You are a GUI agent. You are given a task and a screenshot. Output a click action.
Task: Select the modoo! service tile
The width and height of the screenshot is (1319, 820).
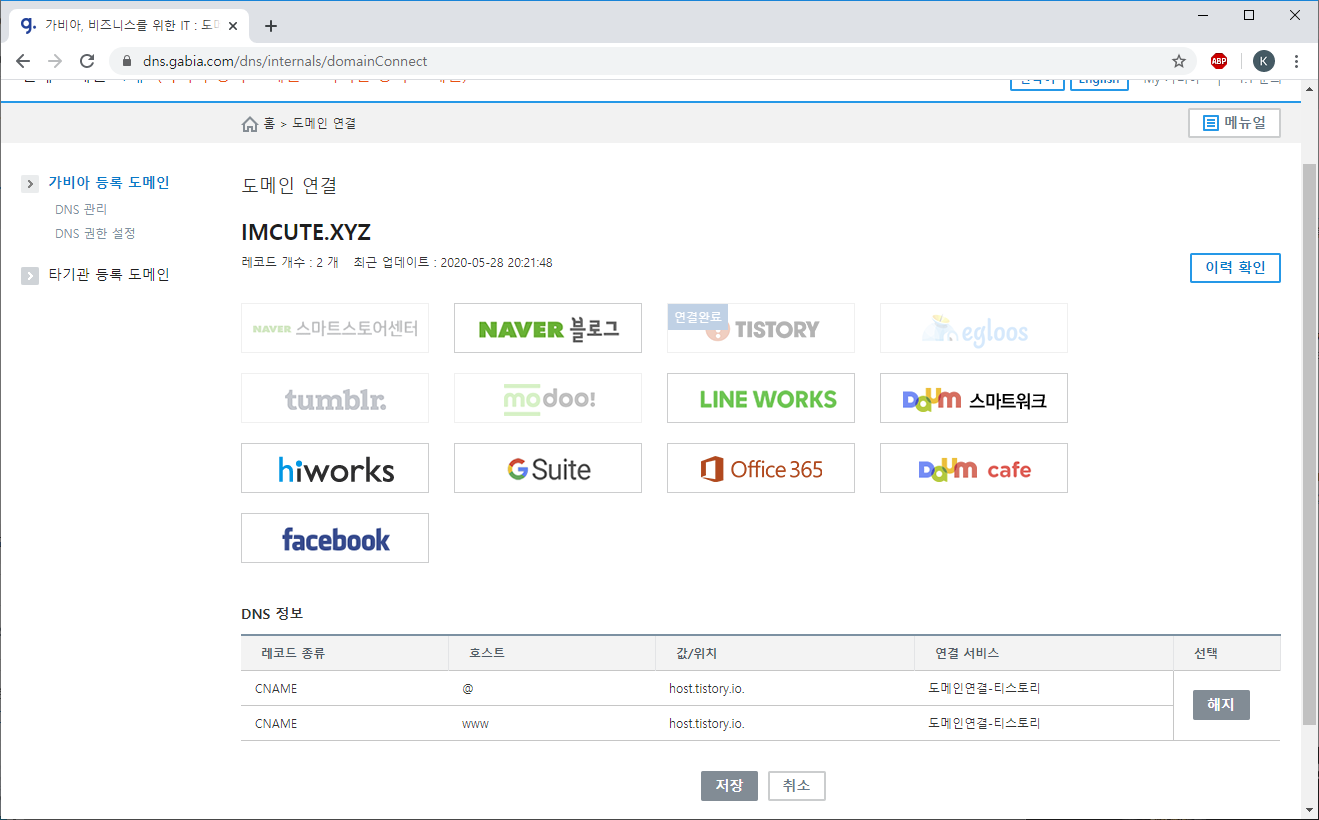[x=548, y=398]
